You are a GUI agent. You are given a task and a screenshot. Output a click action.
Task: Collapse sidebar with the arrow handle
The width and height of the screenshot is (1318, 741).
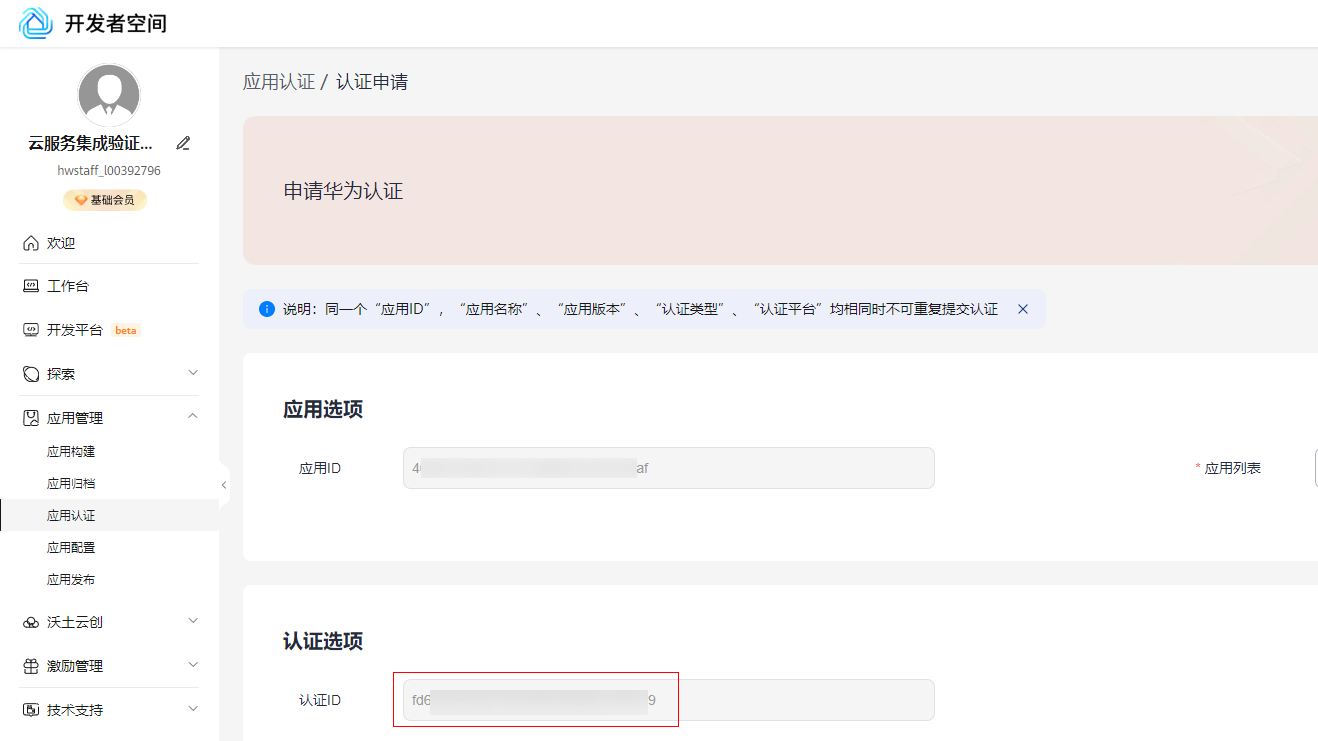tap(224, 485)
